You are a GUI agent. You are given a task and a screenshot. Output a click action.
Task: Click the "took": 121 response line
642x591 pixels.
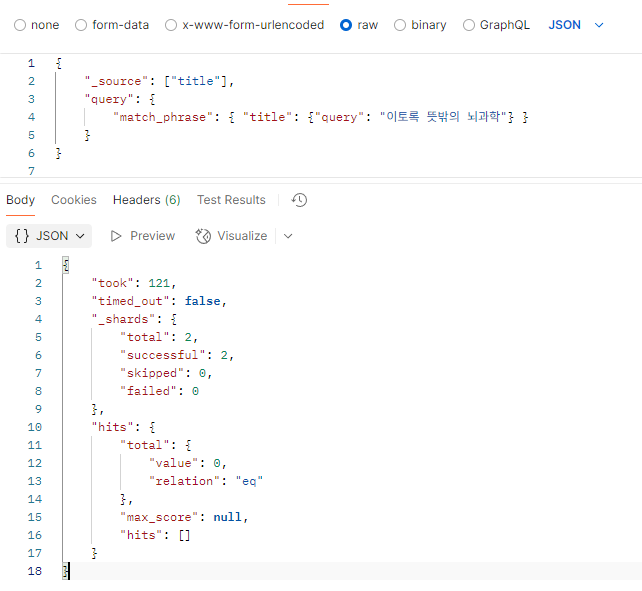pos(134,283)
